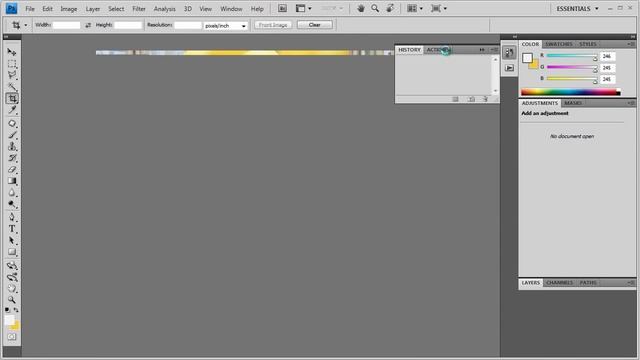Image resolution: width=640 pixels, height=360 pixels.
Task: Select the Spot Healing Brush tool
Action: click(12, 123)
